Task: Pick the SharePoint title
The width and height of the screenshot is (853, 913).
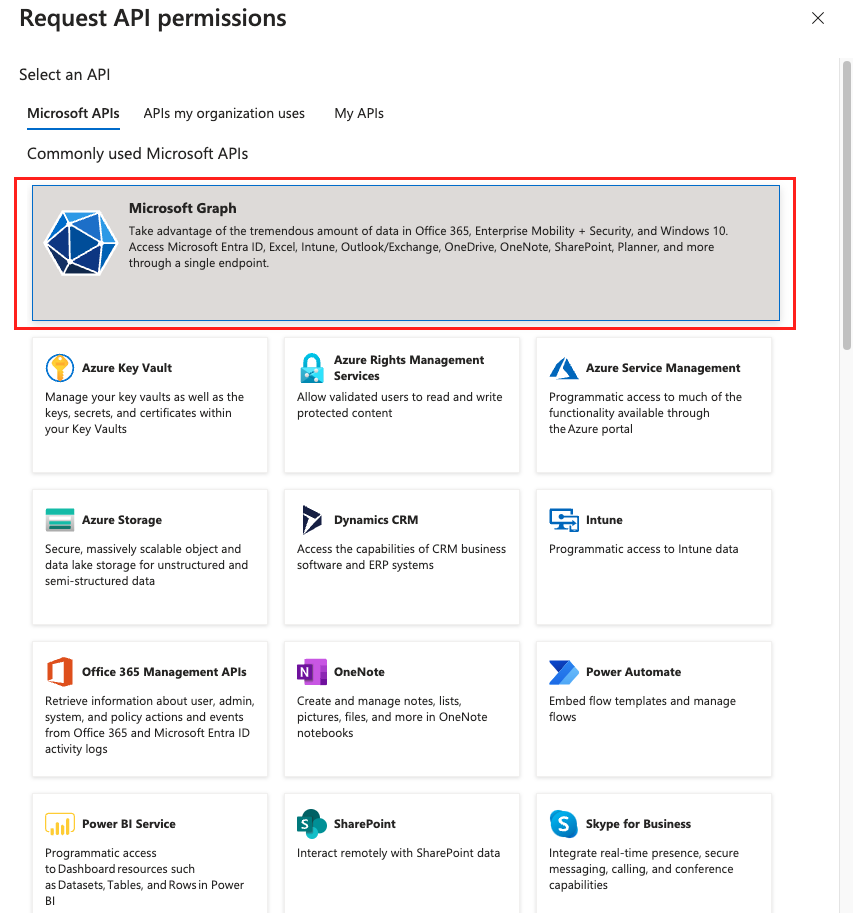Action: point(364,824)
